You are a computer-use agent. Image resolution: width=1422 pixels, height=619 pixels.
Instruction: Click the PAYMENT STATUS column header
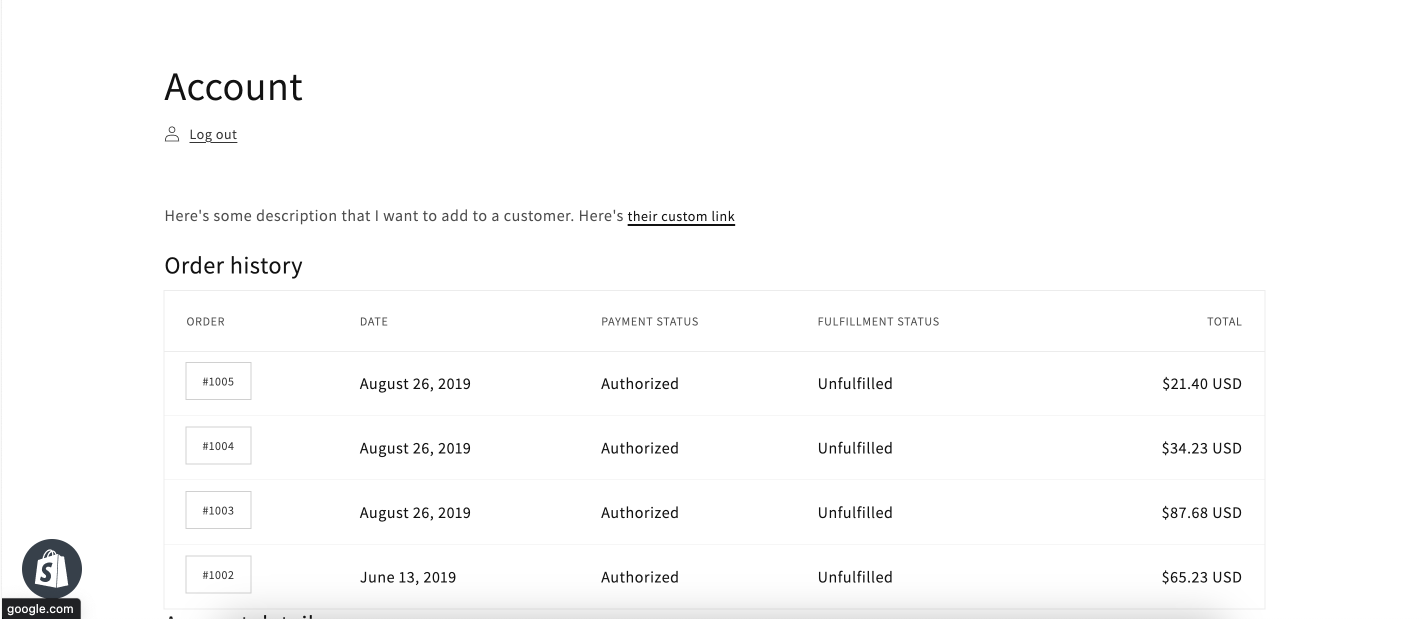[650, 322]
